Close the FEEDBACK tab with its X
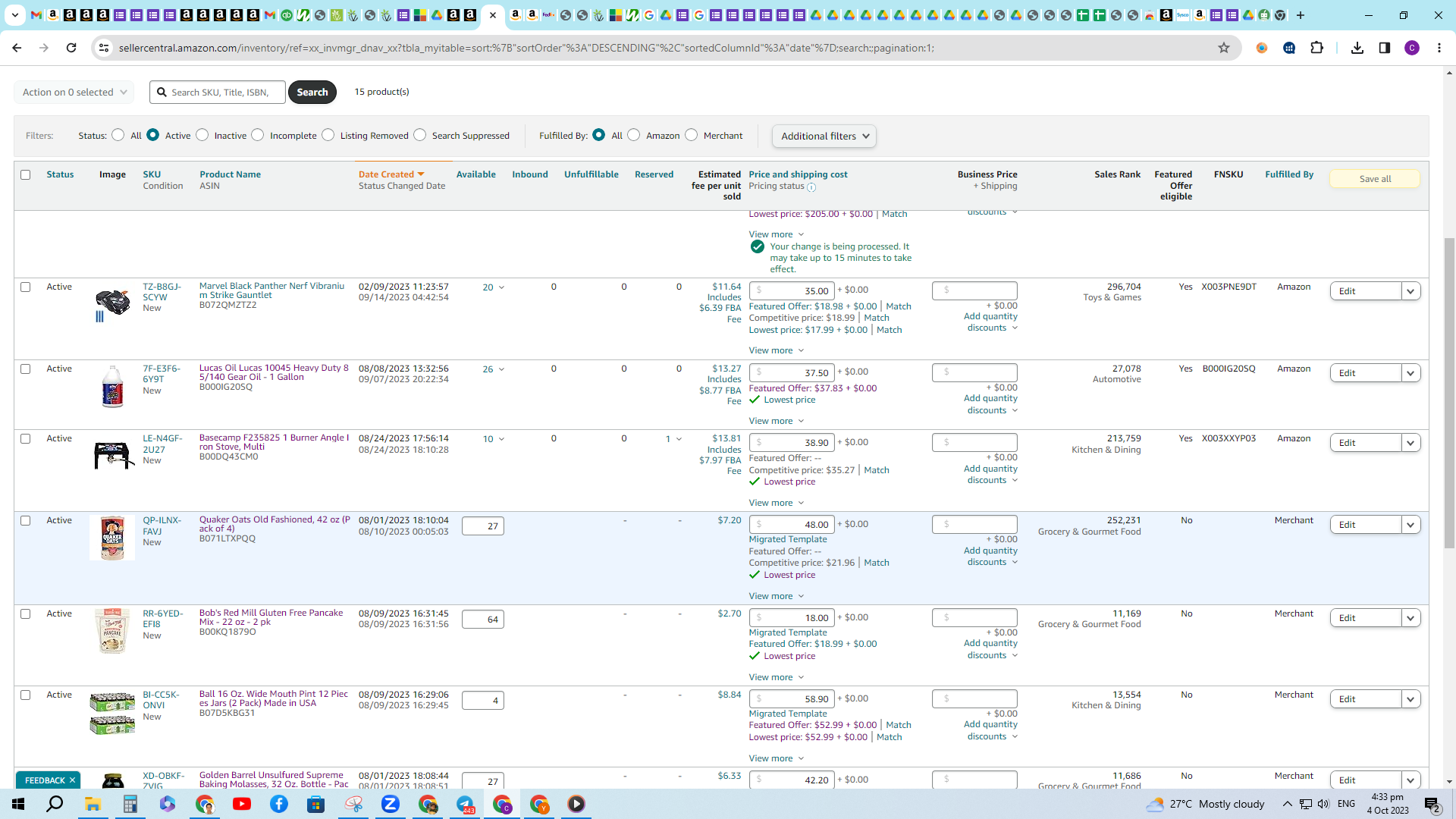 click(x=72, y=780)
